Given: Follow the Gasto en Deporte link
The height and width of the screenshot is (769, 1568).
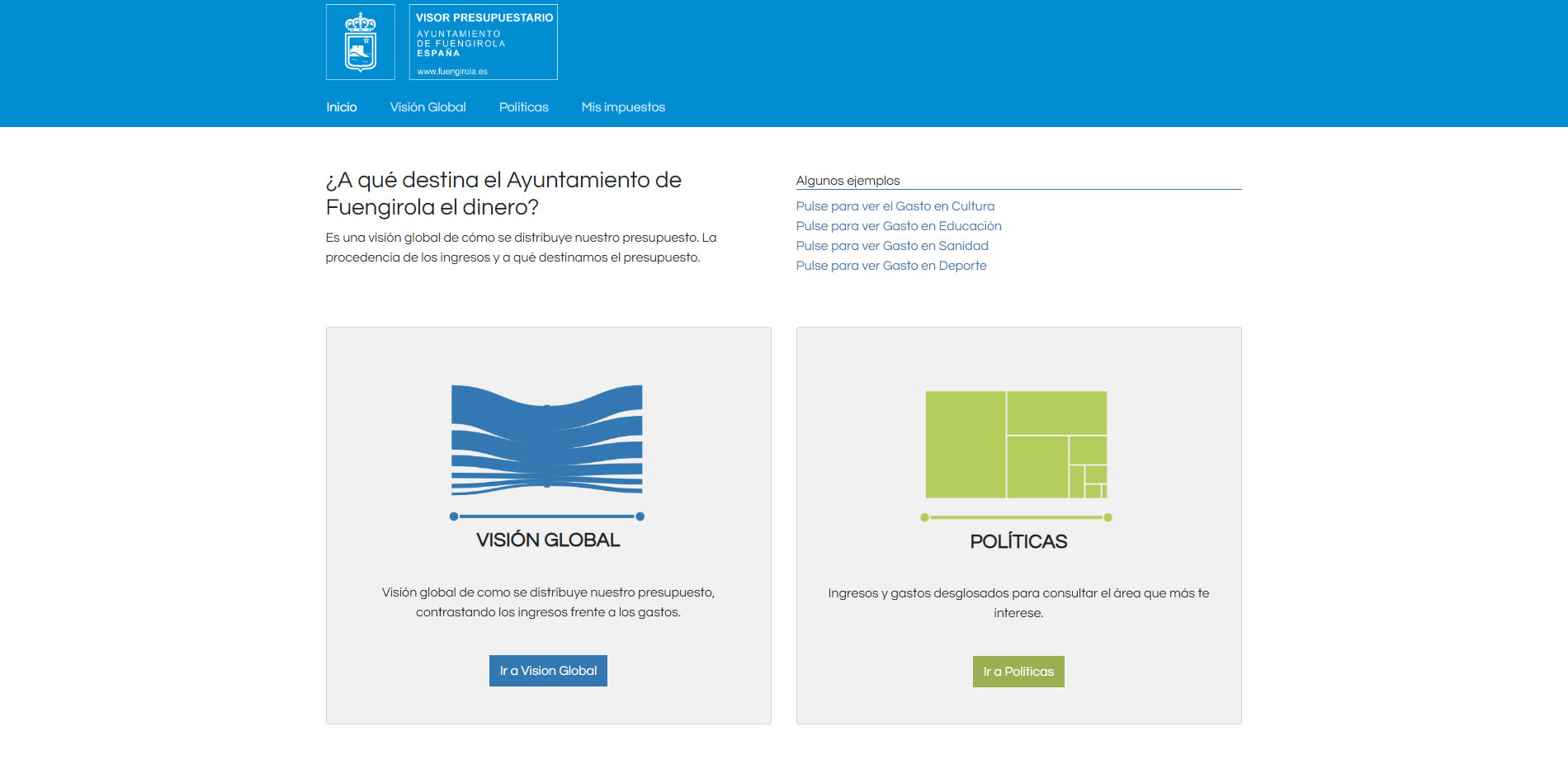Looking at the screenshot, I should click(890, 266).
